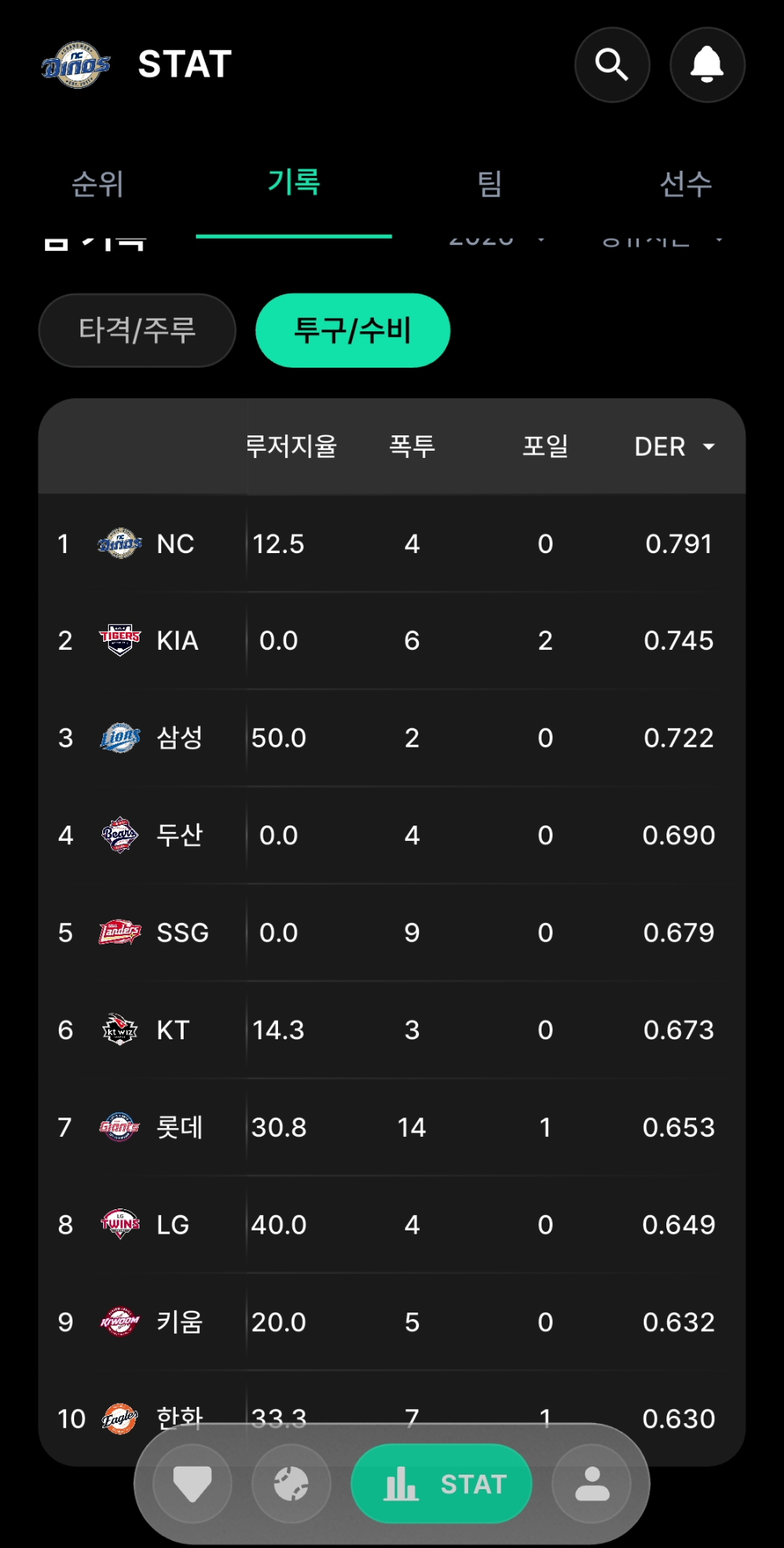Switch to 타격/주루 stats
Image resolution: width=784 pixels, height=1548 pixels.
137,330
